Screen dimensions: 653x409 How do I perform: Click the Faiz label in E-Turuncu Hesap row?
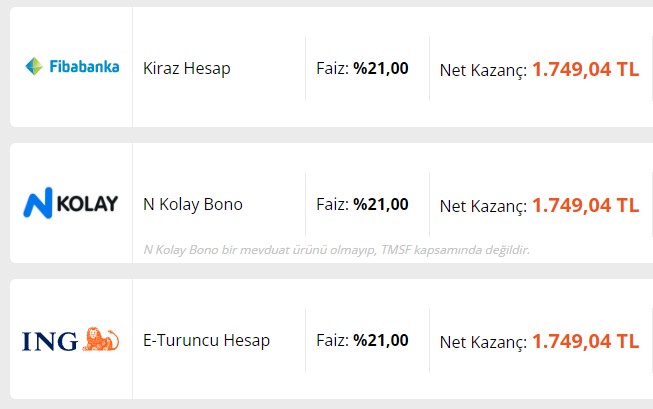click(332, 340)
